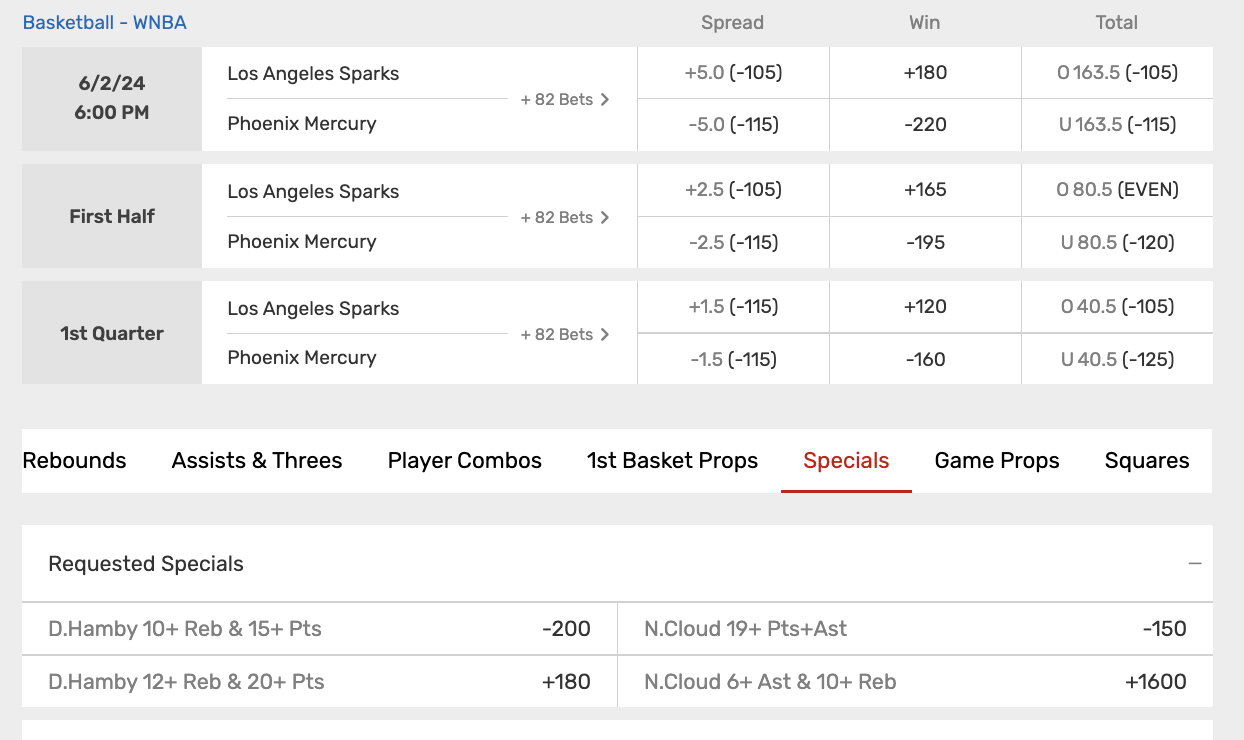Go to the 1st Basket Props tab
This screenshot has width=1244, height=740.
pos(672,461)
